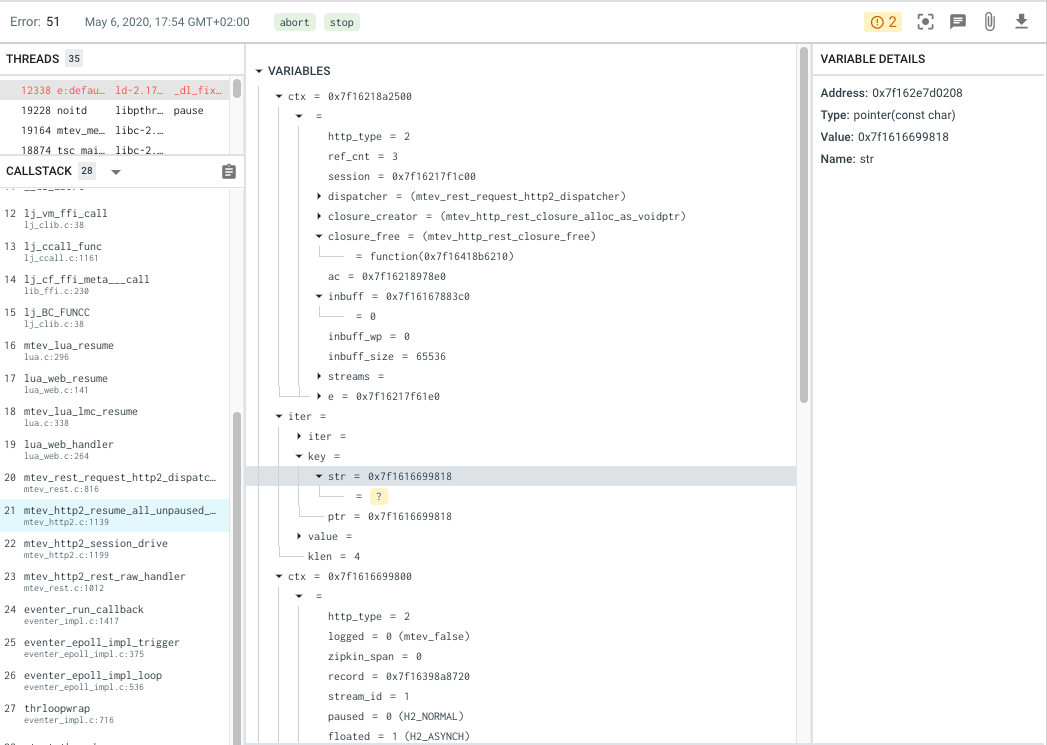Click Address value 0x7f162e7d0208 in Variable Details

pos(917,93)
